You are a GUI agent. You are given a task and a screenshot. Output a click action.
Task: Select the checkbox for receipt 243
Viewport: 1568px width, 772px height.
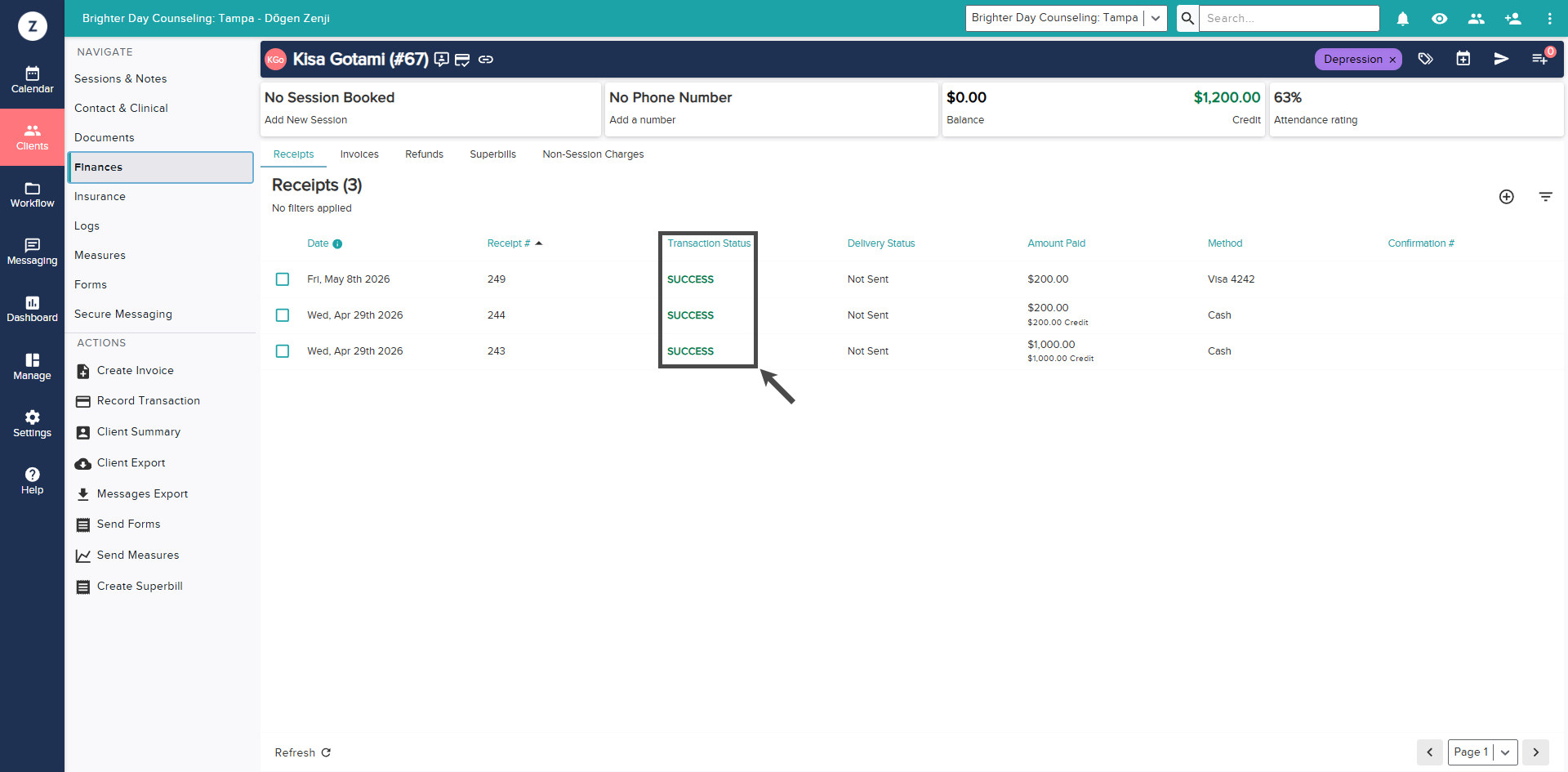point(283,351)
